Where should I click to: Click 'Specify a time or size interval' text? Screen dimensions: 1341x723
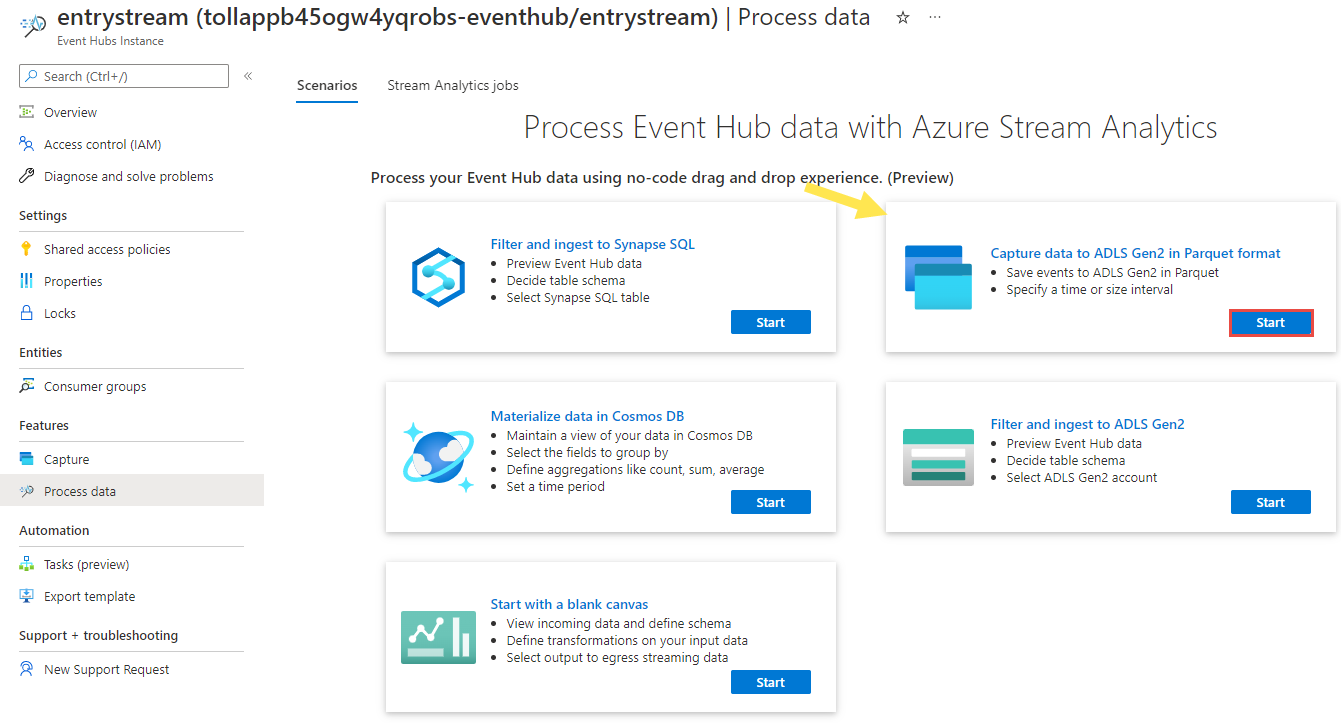[x=1089, y=289]
